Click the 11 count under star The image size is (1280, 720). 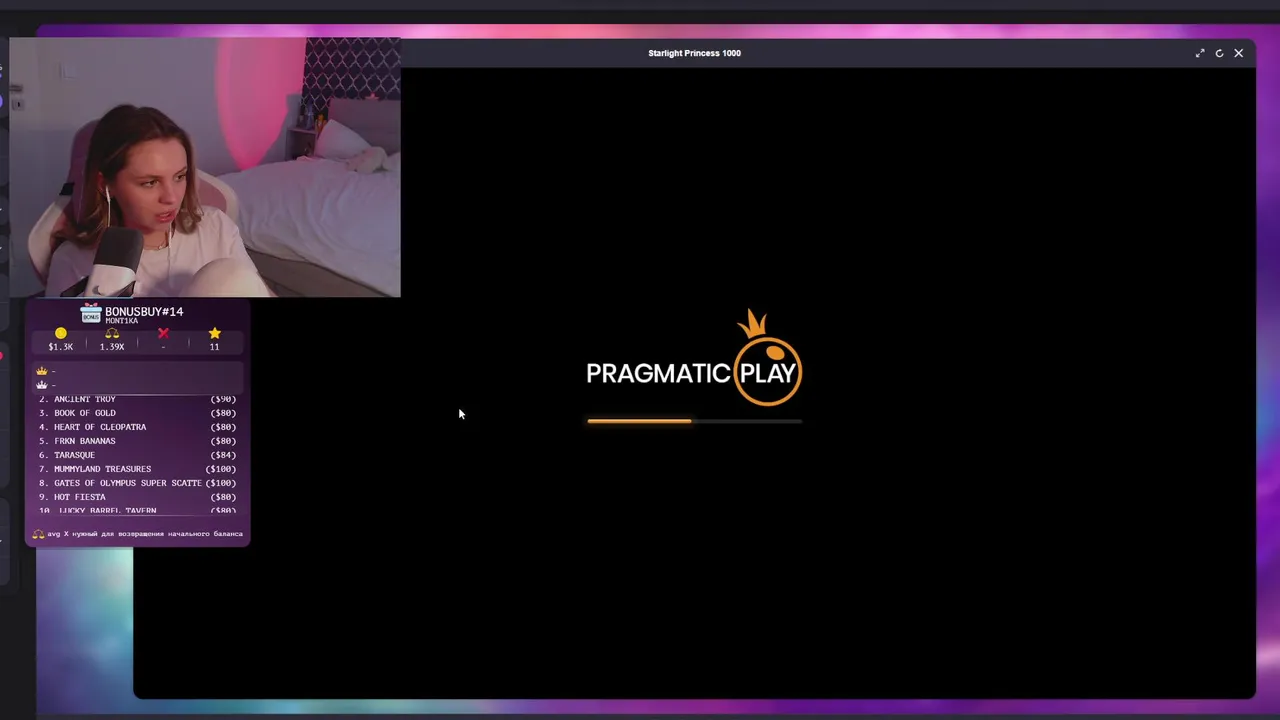214,347
